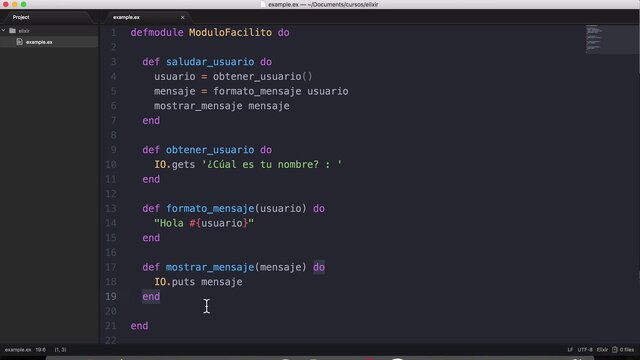640x360 pixels.
Task: Click the defmodule keyword on line 1
Action: [157, 32]
